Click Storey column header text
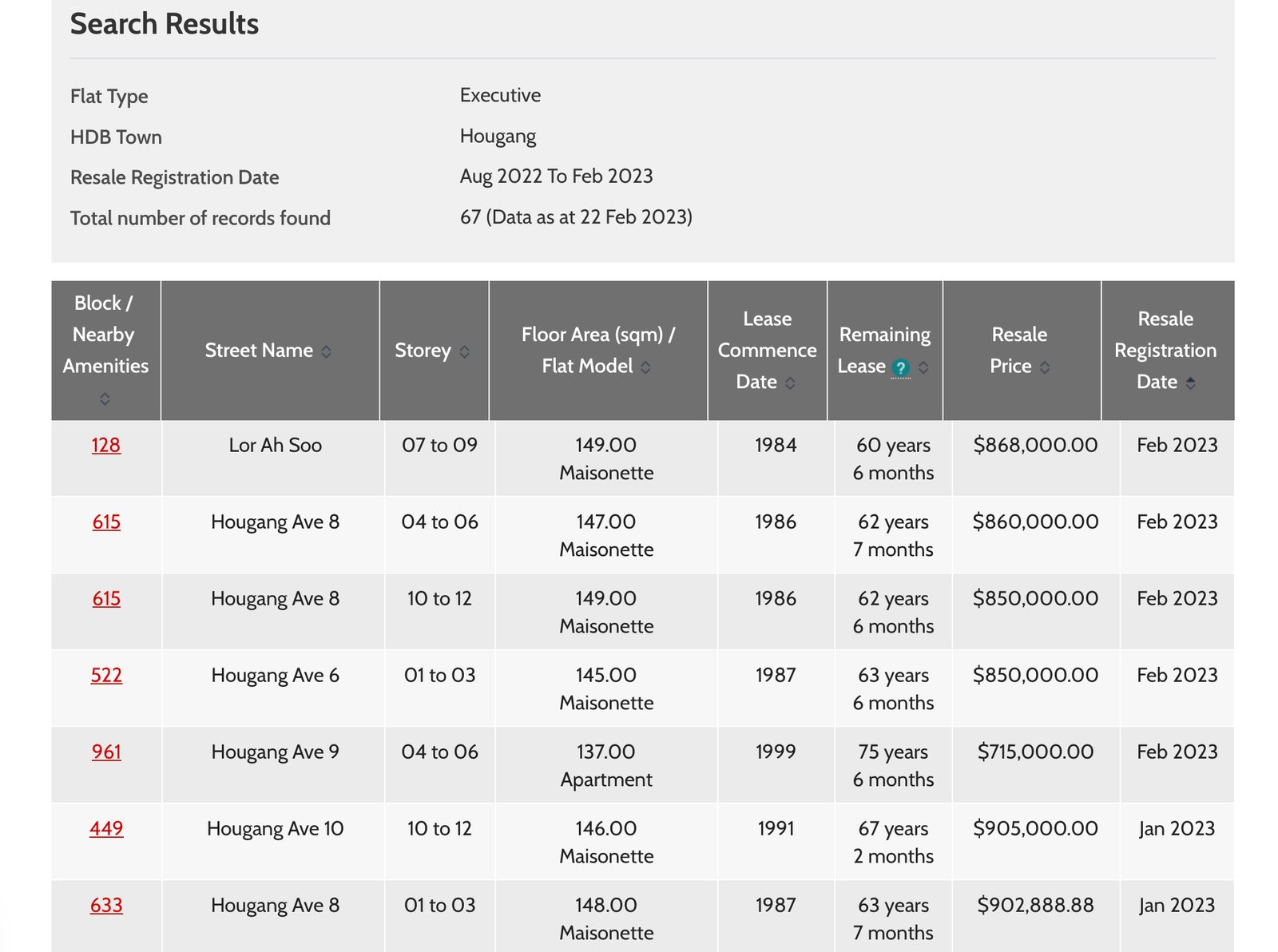 coord(423,351)
